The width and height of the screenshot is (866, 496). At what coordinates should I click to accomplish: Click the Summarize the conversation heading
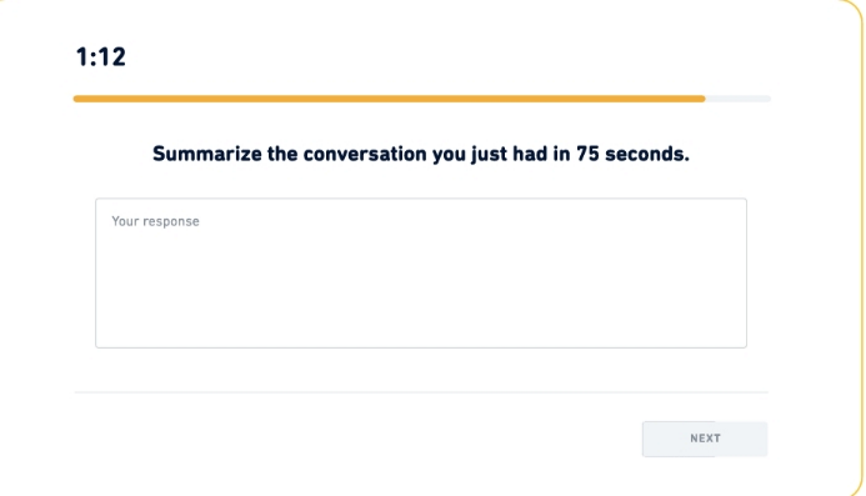pos(420,156)
